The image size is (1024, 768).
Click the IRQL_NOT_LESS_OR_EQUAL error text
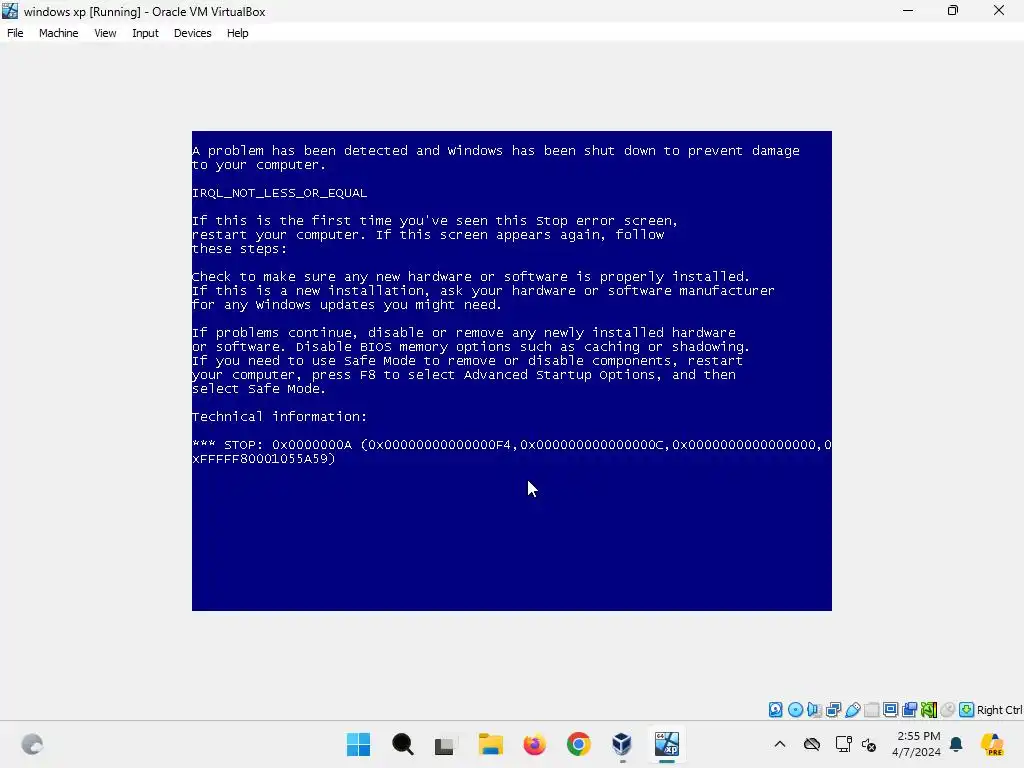point(280,193)
